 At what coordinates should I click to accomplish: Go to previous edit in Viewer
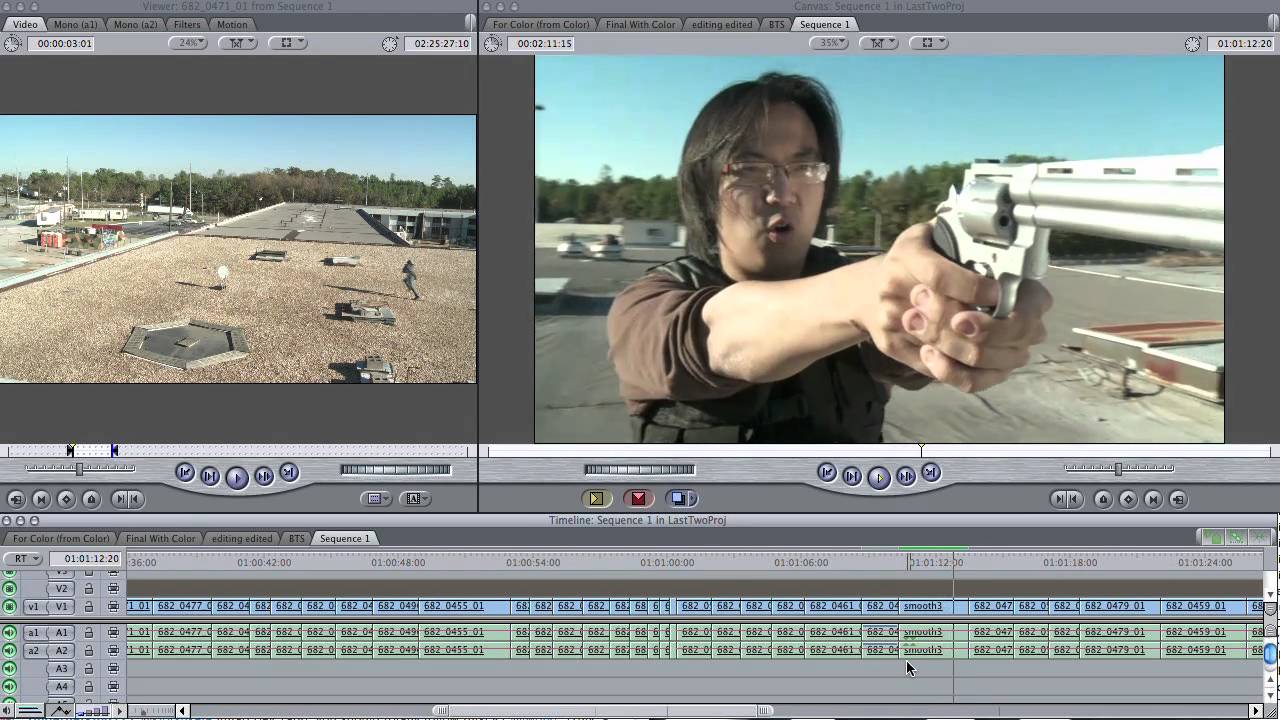184,473
